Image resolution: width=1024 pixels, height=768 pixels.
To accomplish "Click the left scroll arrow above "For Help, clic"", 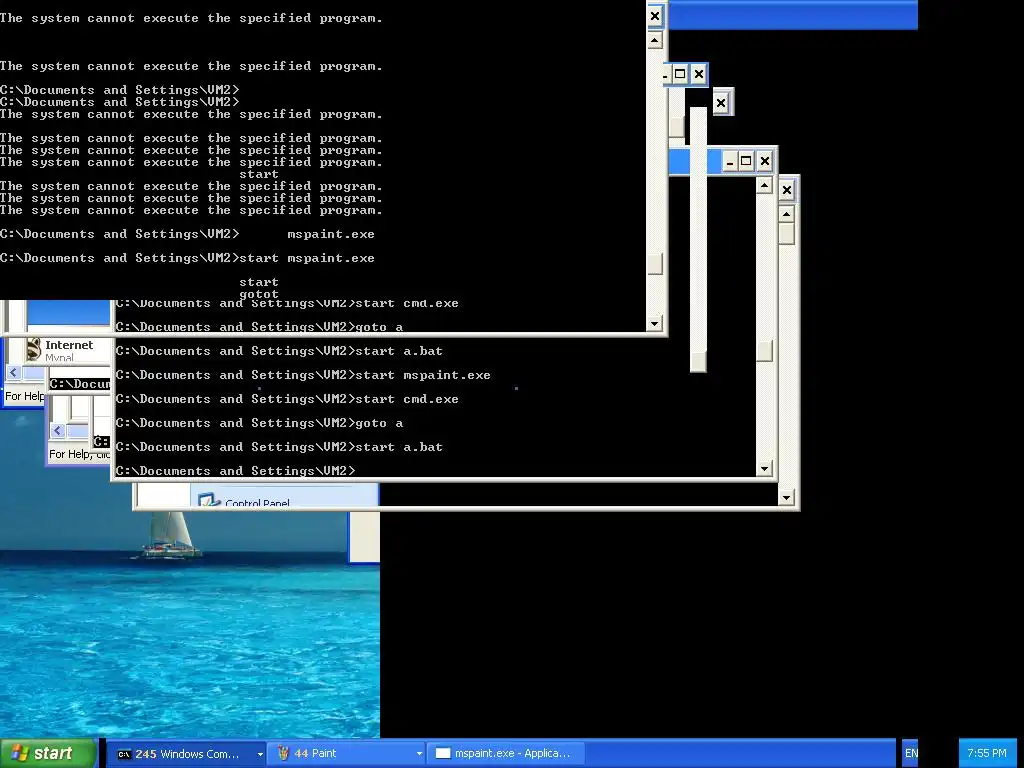I will coord(57,430).
